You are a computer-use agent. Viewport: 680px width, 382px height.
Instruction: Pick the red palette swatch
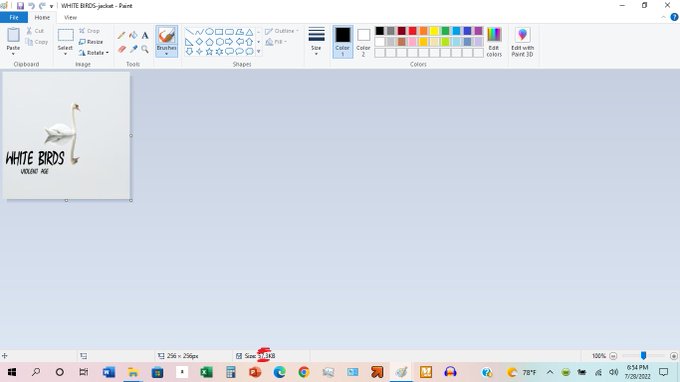point(412,31)
